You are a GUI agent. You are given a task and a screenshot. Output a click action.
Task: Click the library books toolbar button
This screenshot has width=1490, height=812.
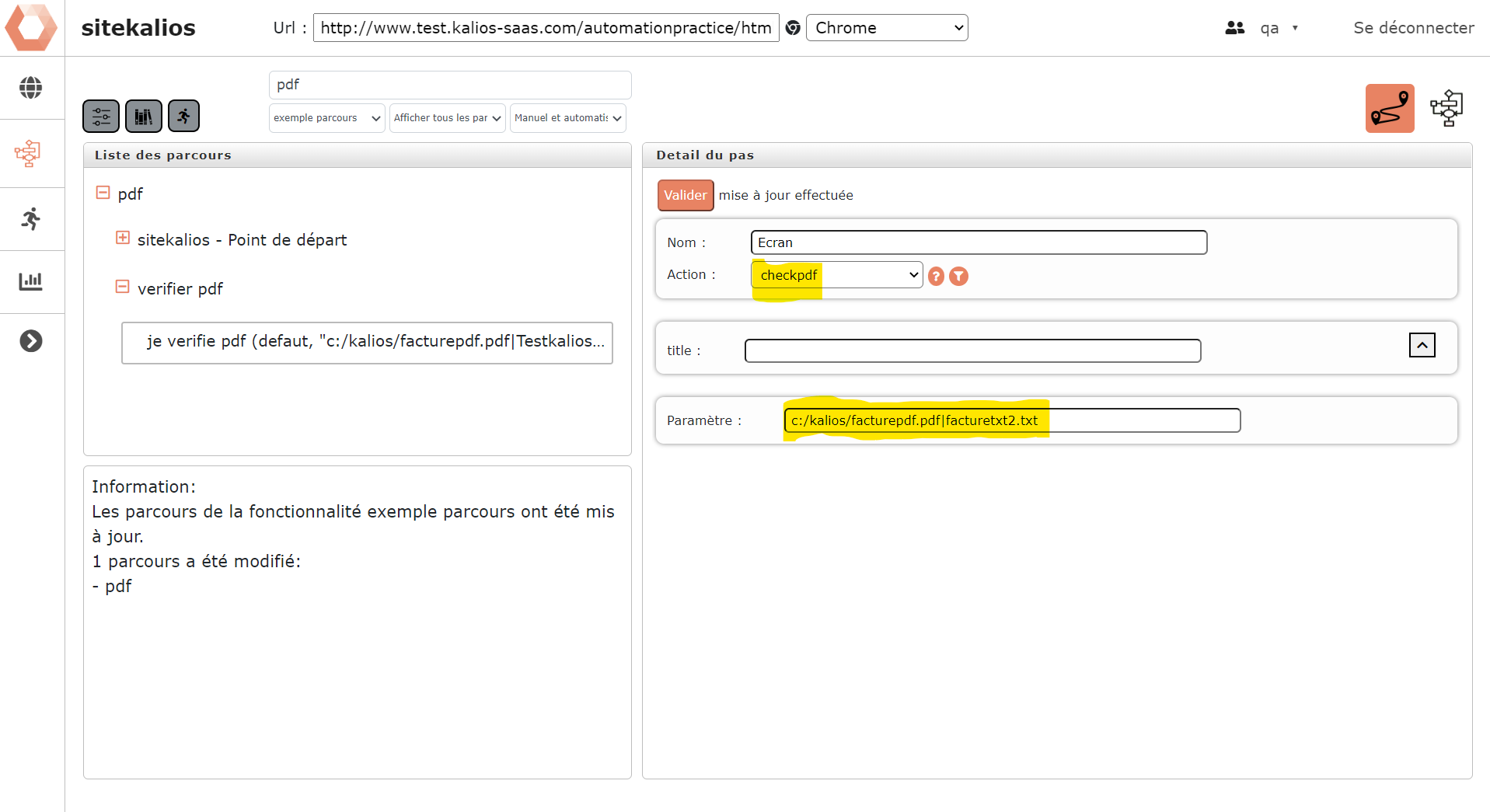coord(144,117)
